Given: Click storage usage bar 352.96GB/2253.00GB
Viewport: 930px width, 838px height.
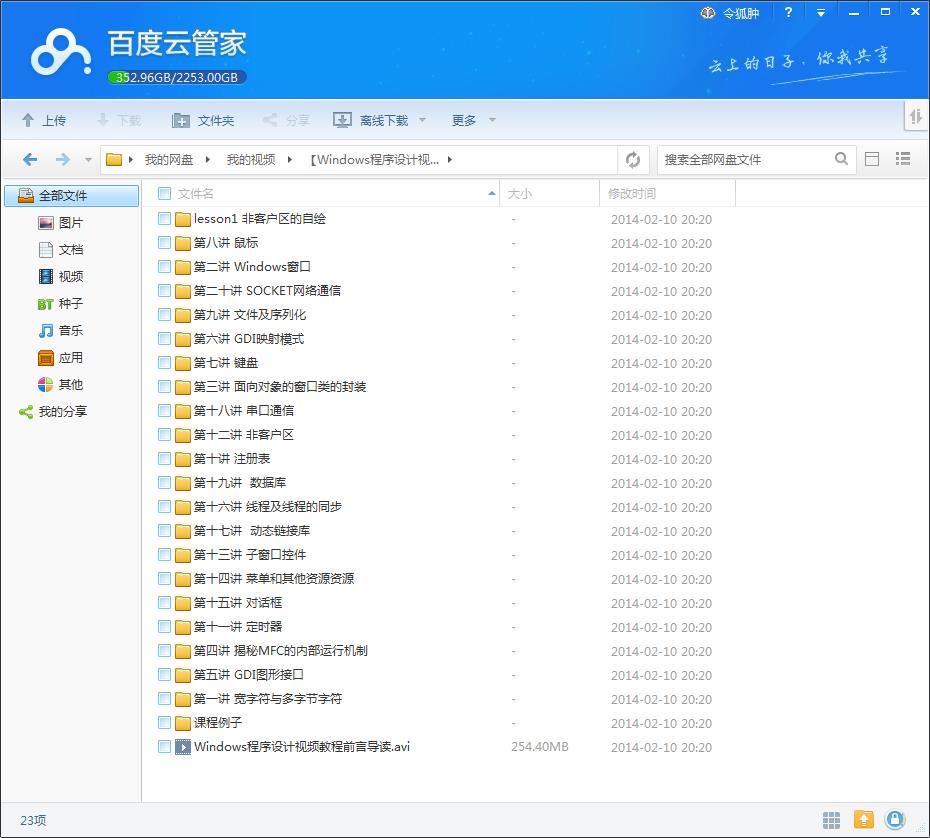Looking at the screenshot, I should [x=177, y=77].
